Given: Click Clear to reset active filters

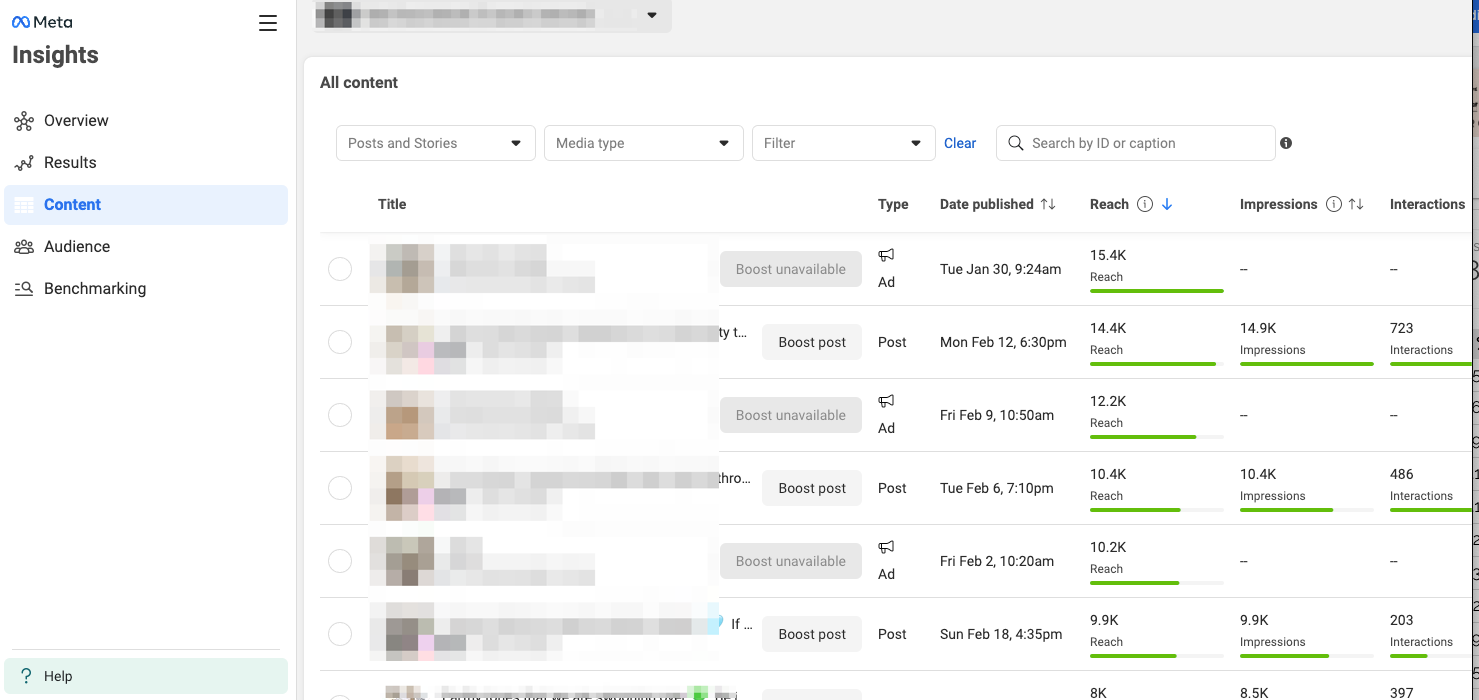Looking at the screenshot, I should [959, 143].
